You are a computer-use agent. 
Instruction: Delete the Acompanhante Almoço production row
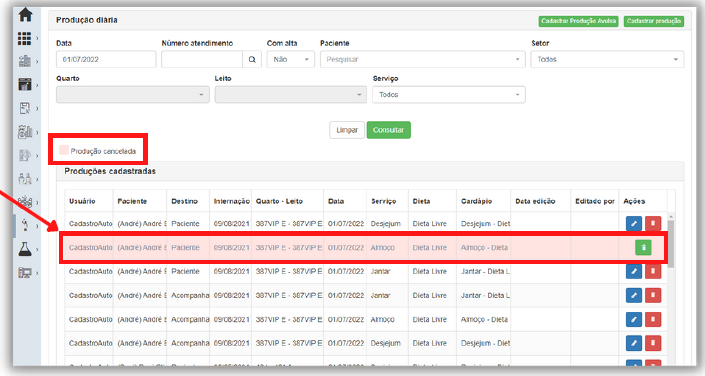coord(653,319)
